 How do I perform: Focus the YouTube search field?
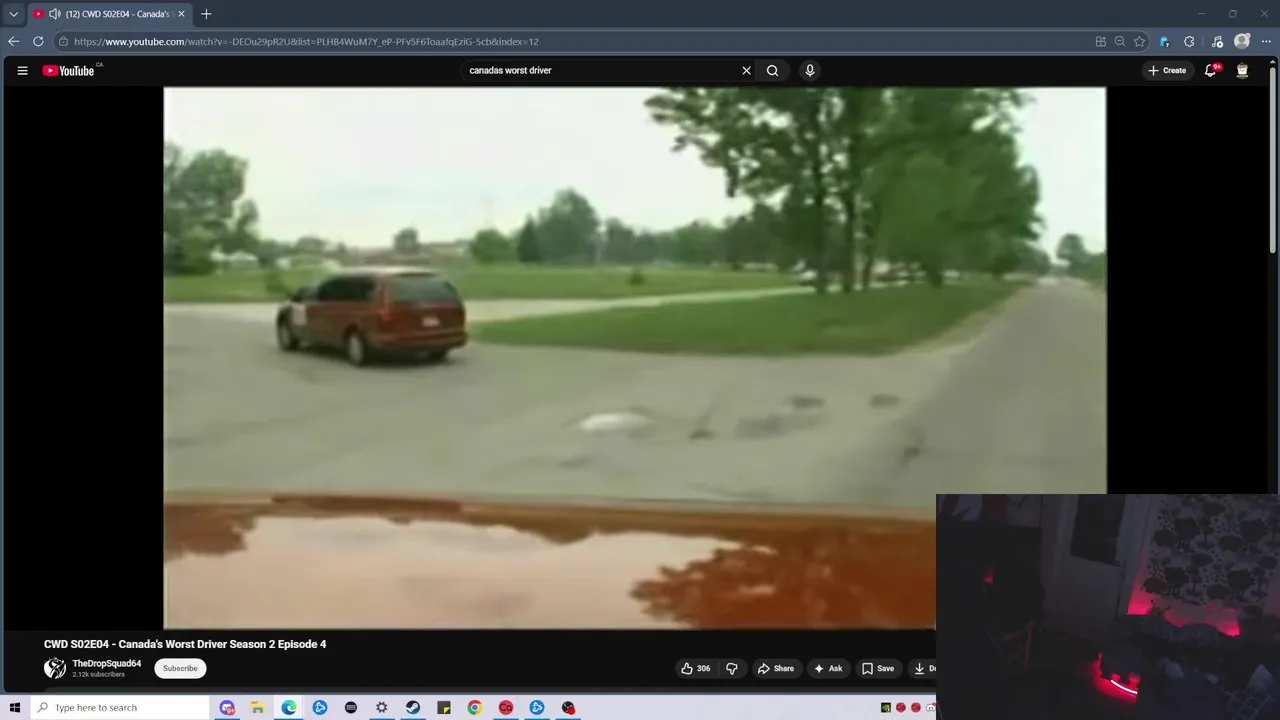click(x=600, y=70)
